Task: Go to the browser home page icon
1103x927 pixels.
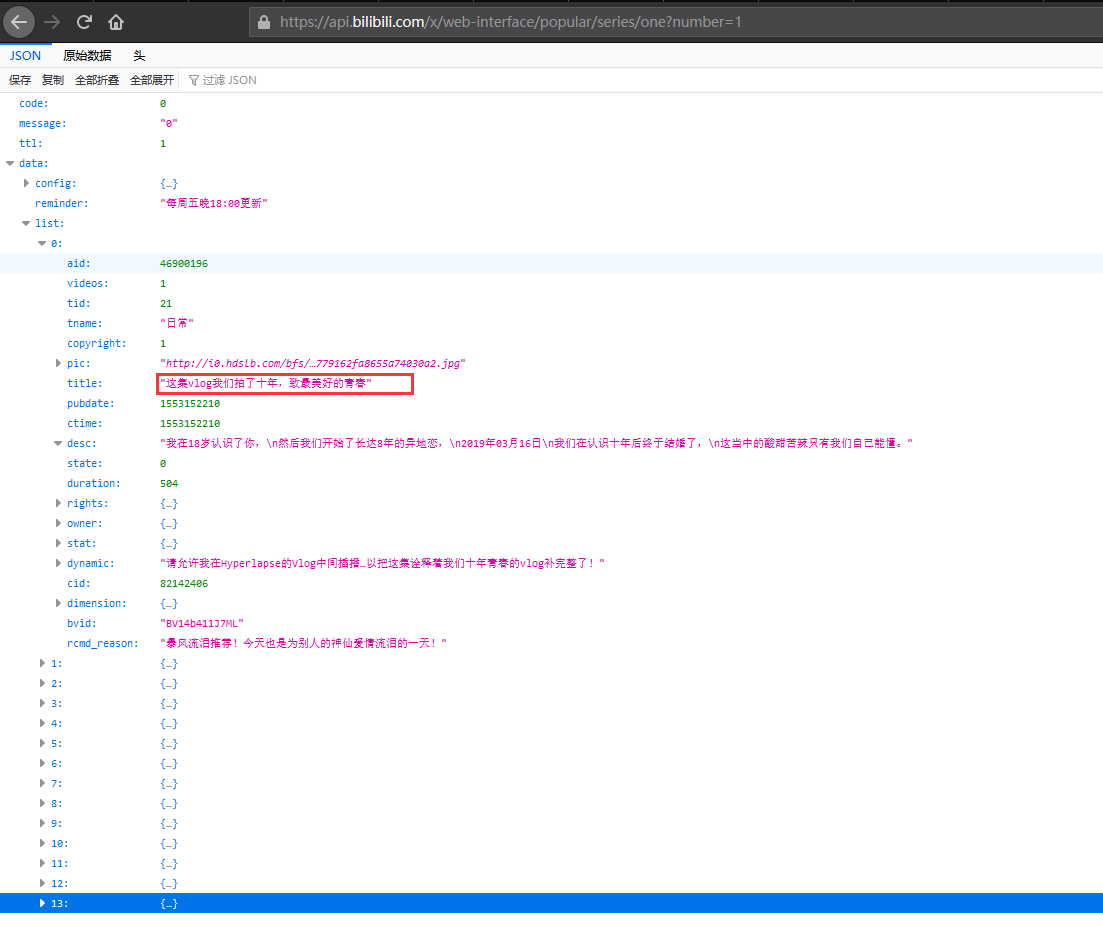Action: click(116, 22)
